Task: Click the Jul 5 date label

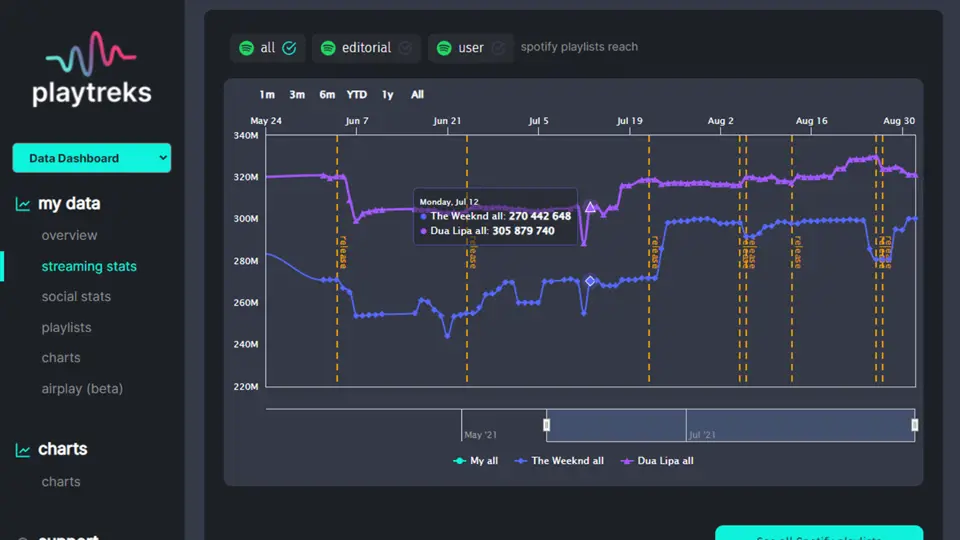Action: (x=539, y=121)
